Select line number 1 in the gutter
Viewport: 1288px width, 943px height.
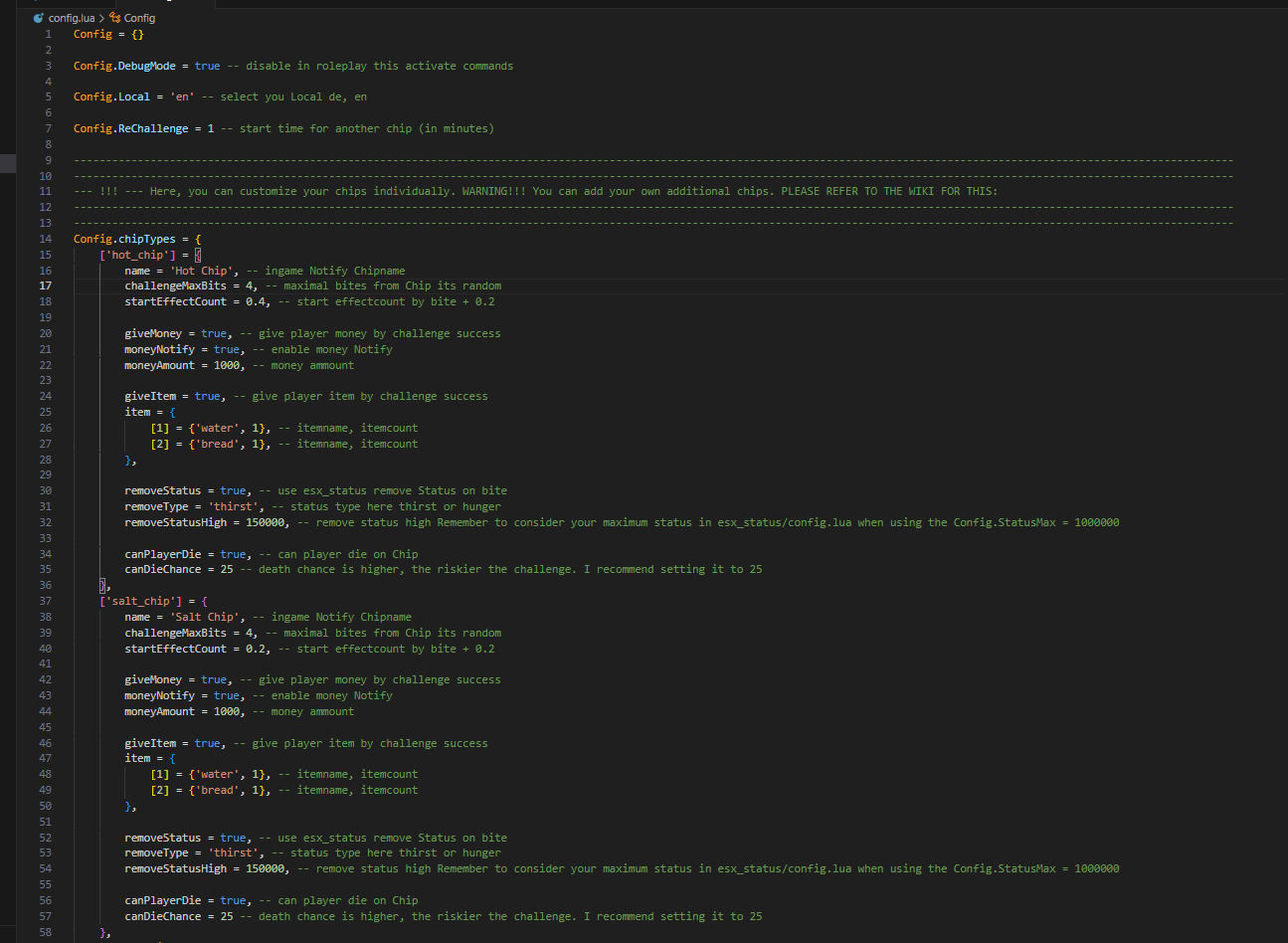click(x=47, y=34)
